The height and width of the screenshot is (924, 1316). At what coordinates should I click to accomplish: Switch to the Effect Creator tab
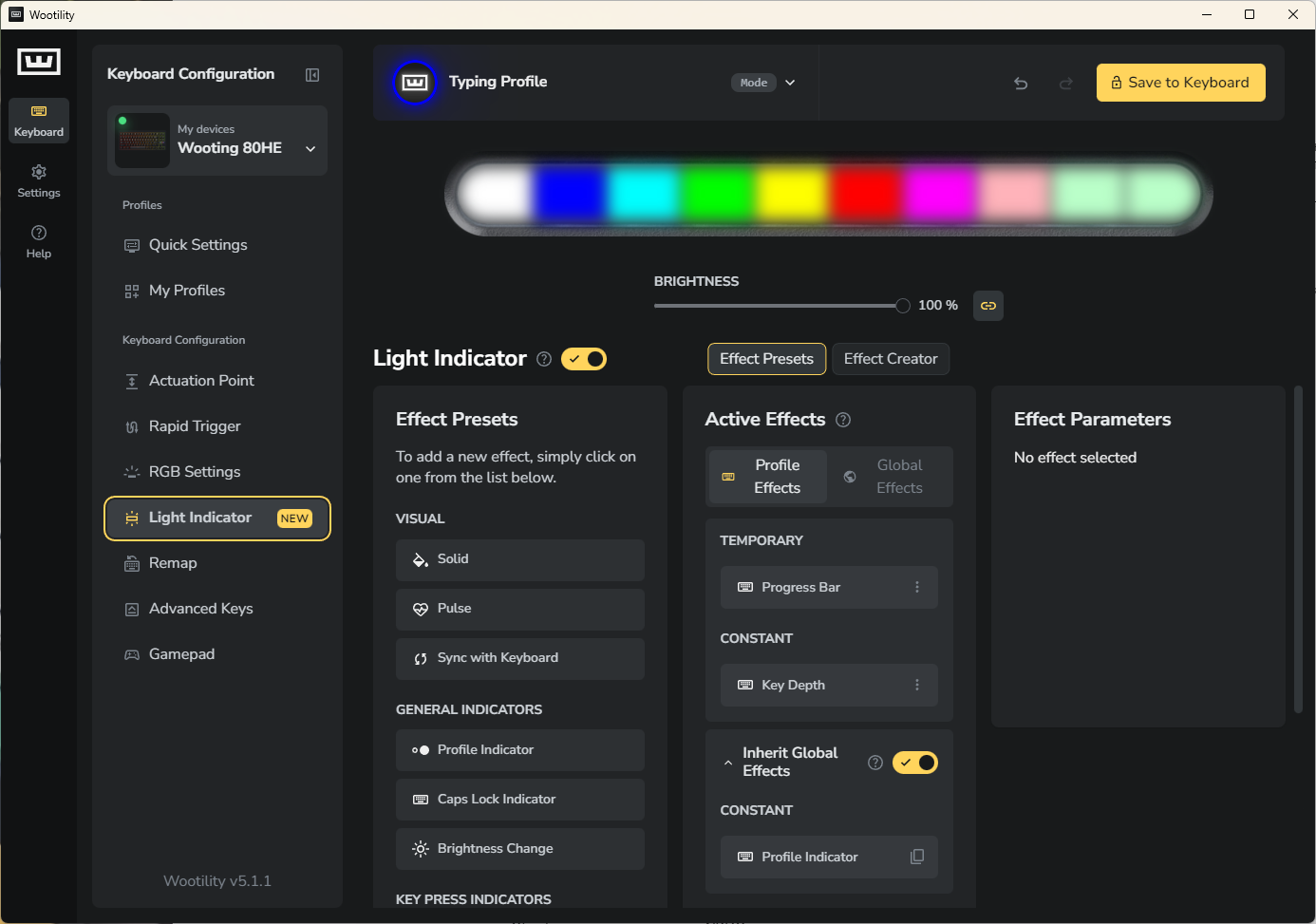(x=891, y=359)
